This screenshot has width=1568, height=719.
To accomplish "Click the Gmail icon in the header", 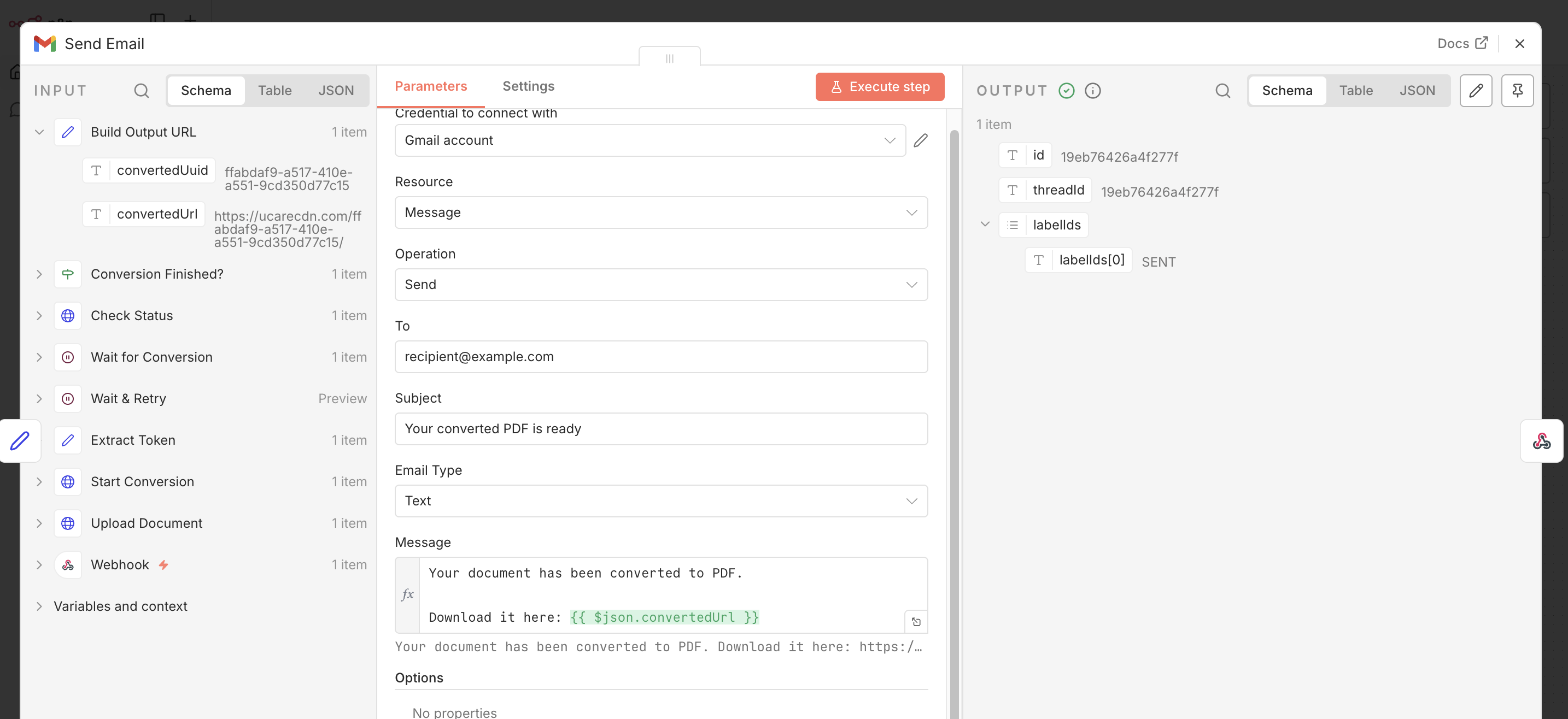I will (x=44, y=44).
